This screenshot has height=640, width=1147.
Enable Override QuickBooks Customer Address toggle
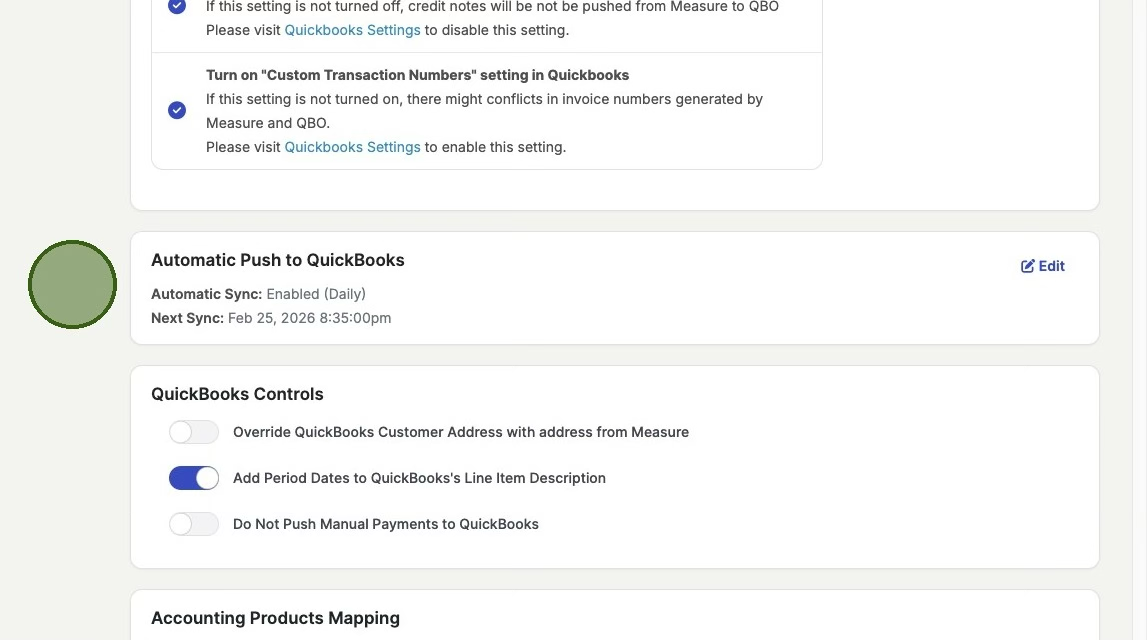(x=194, y=432)
